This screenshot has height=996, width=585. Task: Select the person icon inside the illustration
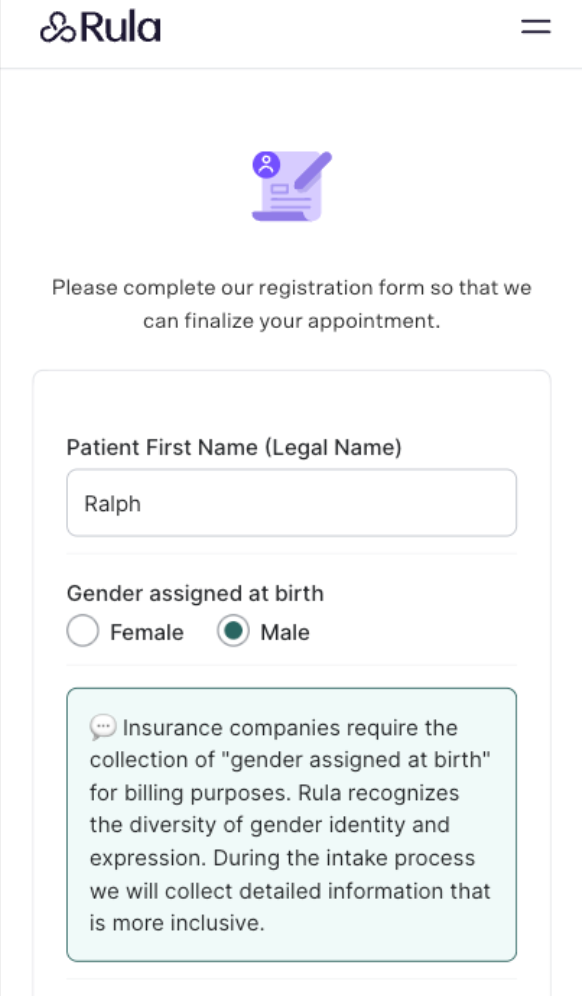point(267,166)
